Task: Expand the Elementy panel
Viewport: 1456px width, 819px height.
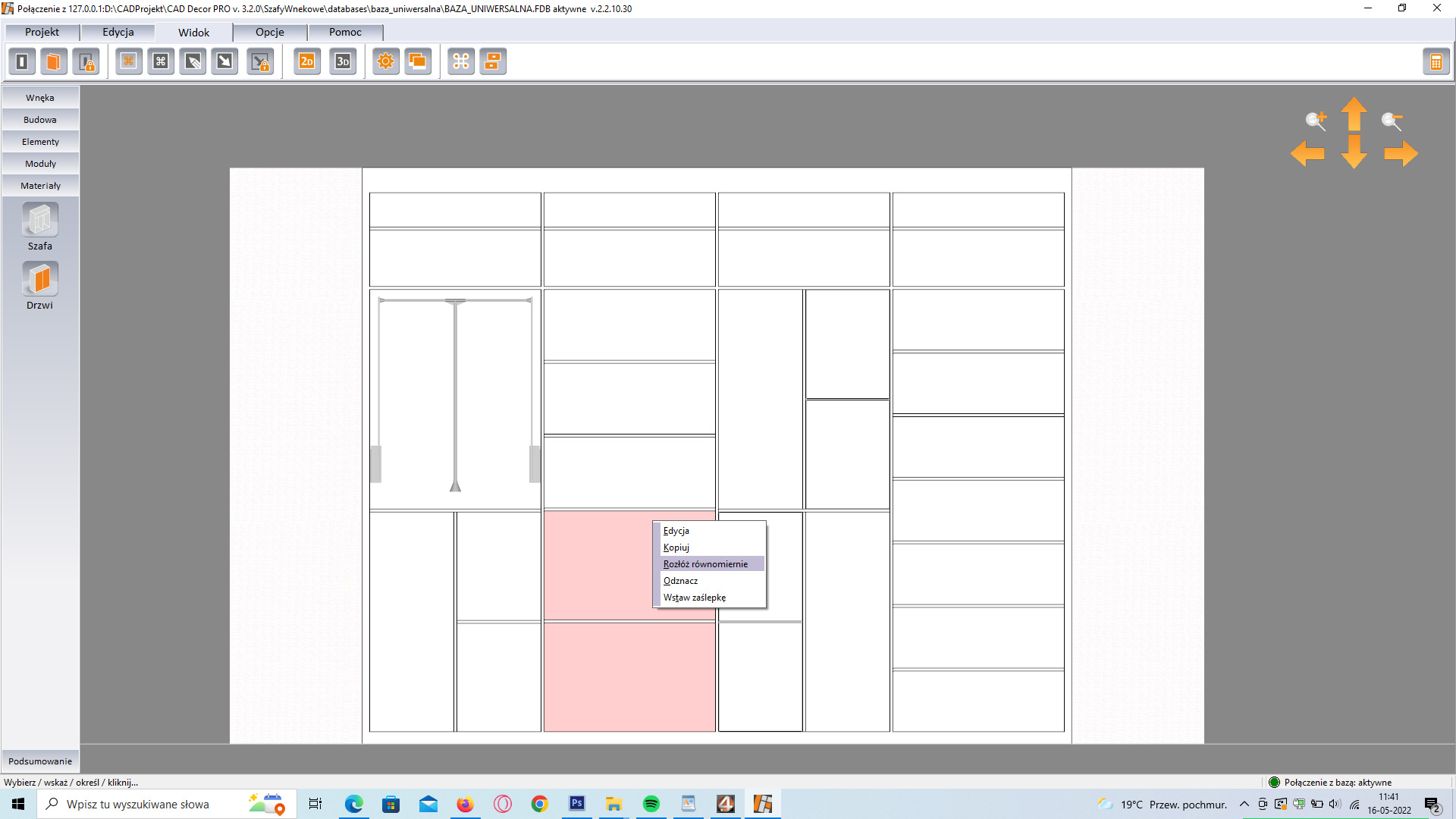Action: point(40,142)
